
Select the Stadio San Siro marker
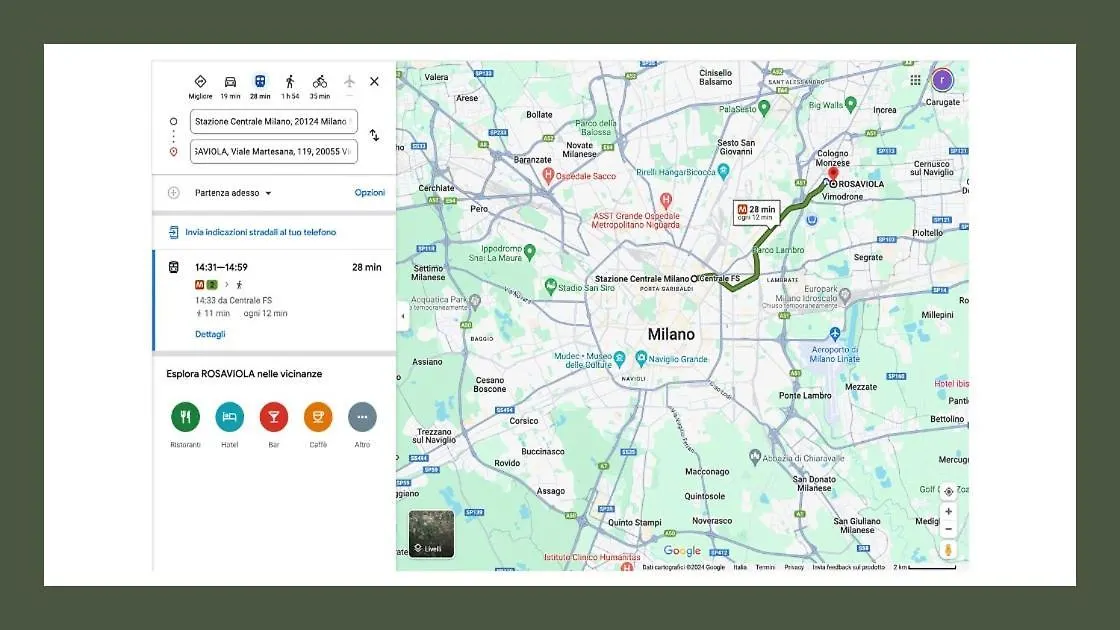(551, 286)
